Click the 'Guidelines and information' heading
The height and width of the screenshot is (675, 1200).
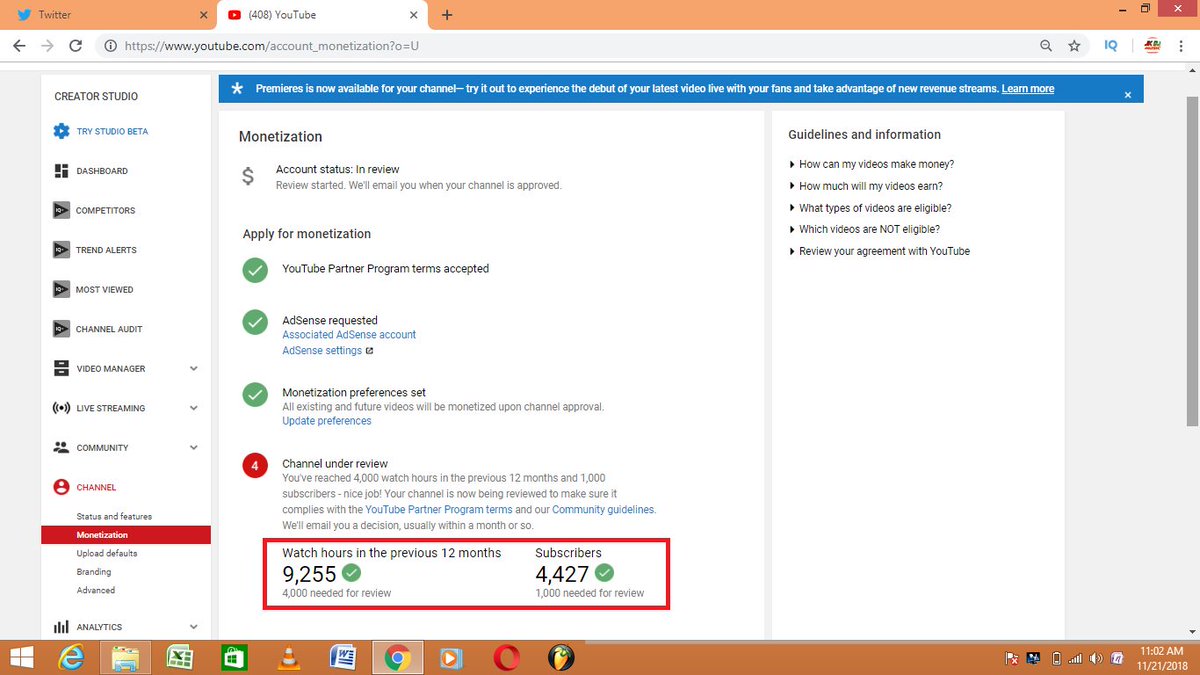864,135
